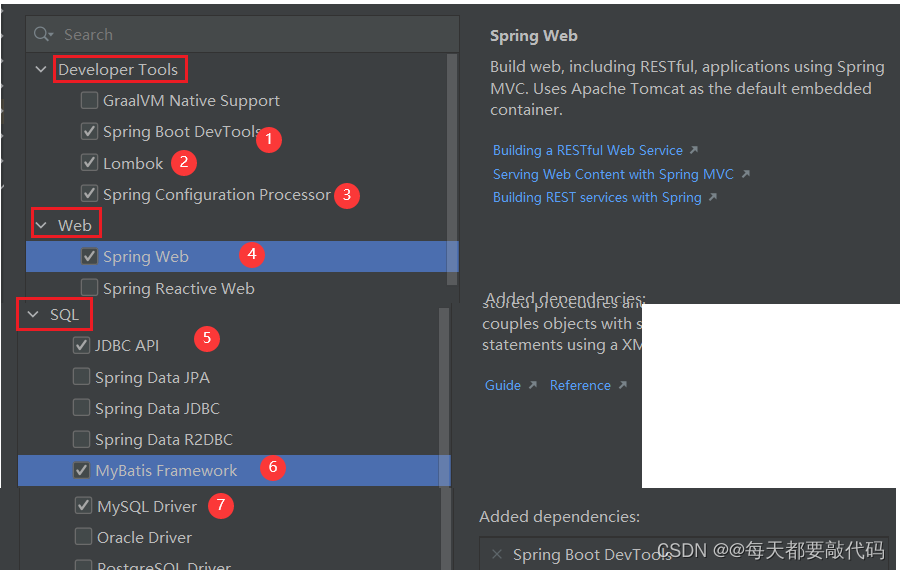Select the Spring Data JPA row text
This screenshot has height=570, width=900.
tap(152, 377)
